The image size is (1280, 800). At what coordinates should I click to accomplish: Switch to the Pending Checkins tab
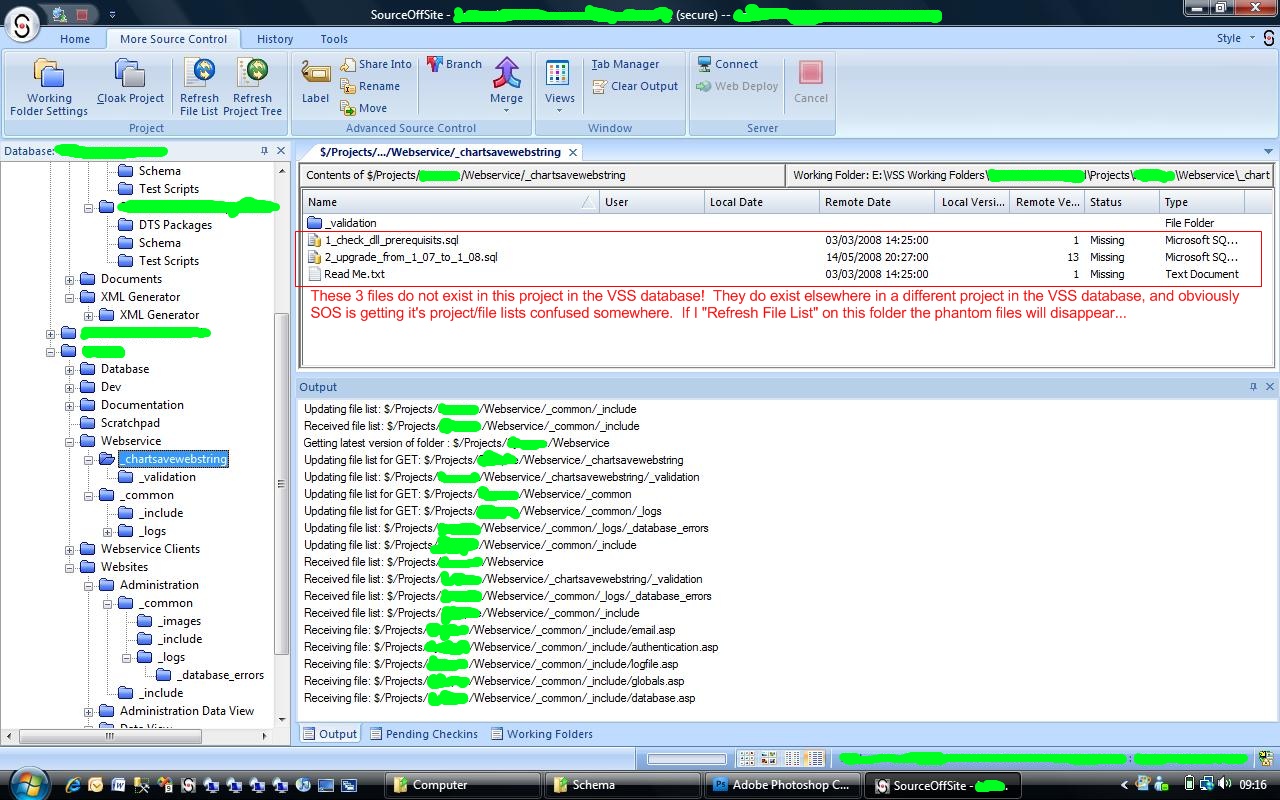coord(423,734)
